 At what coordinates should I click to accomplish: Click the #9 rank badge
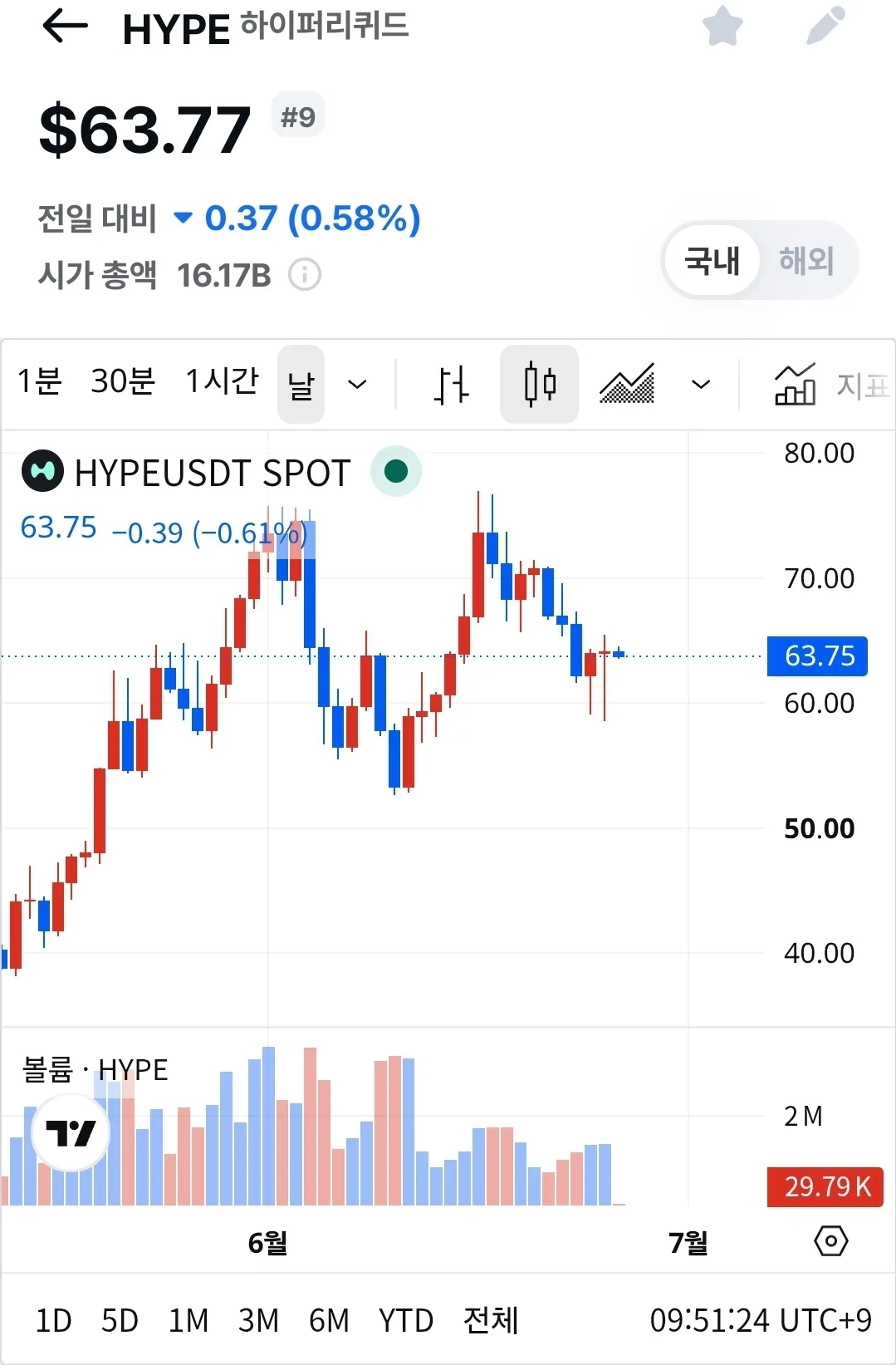(x=298, y=116)
